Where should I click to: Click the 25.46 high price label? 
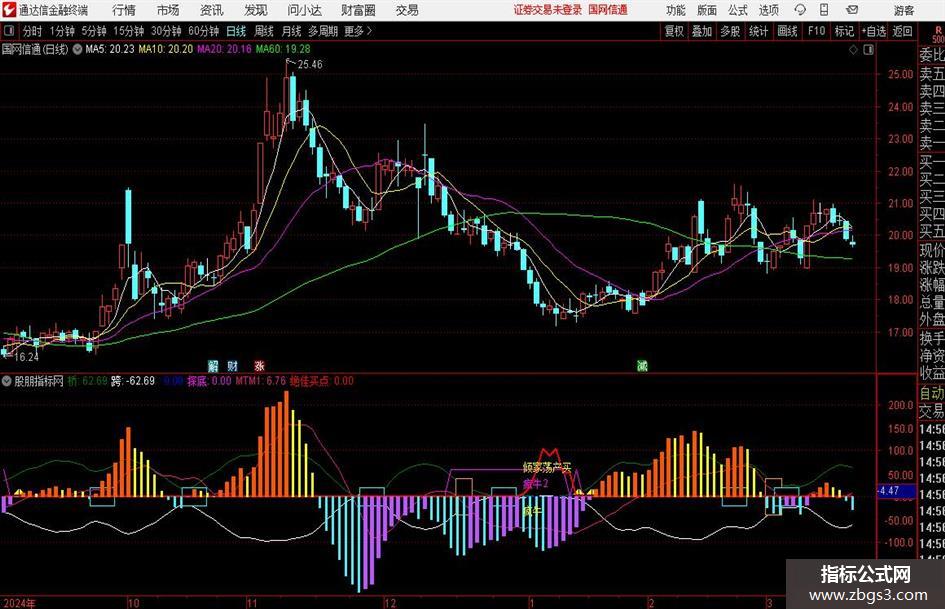tap(310, 65)
